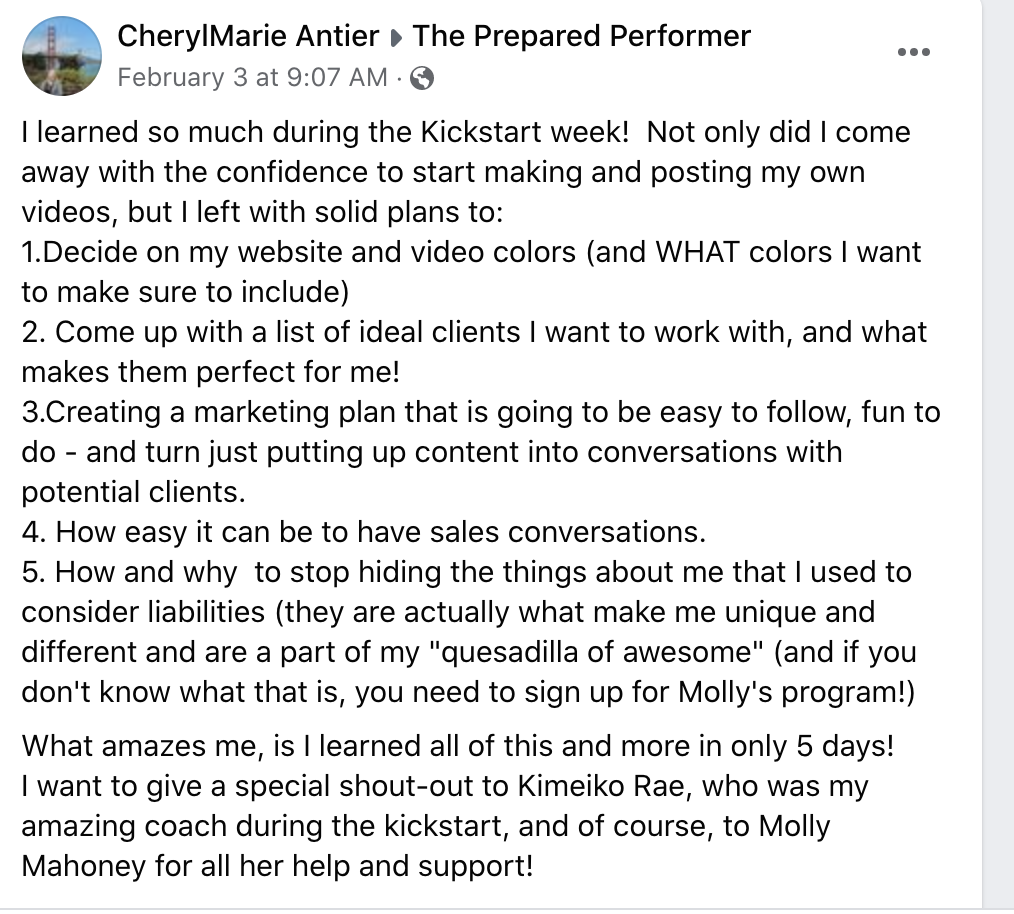Image resolution: width=1014 pixels, height=914 pixels.
Task: Click list item 4 about sales conversations
Action: tap(363, 532)
